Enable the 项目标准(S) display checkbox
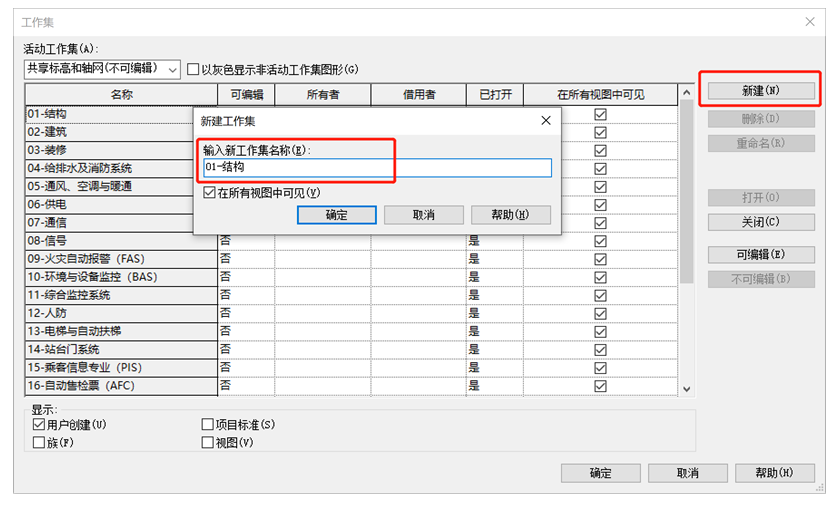The width and height of the screenshot is (840, 508). tap(207, 424)
